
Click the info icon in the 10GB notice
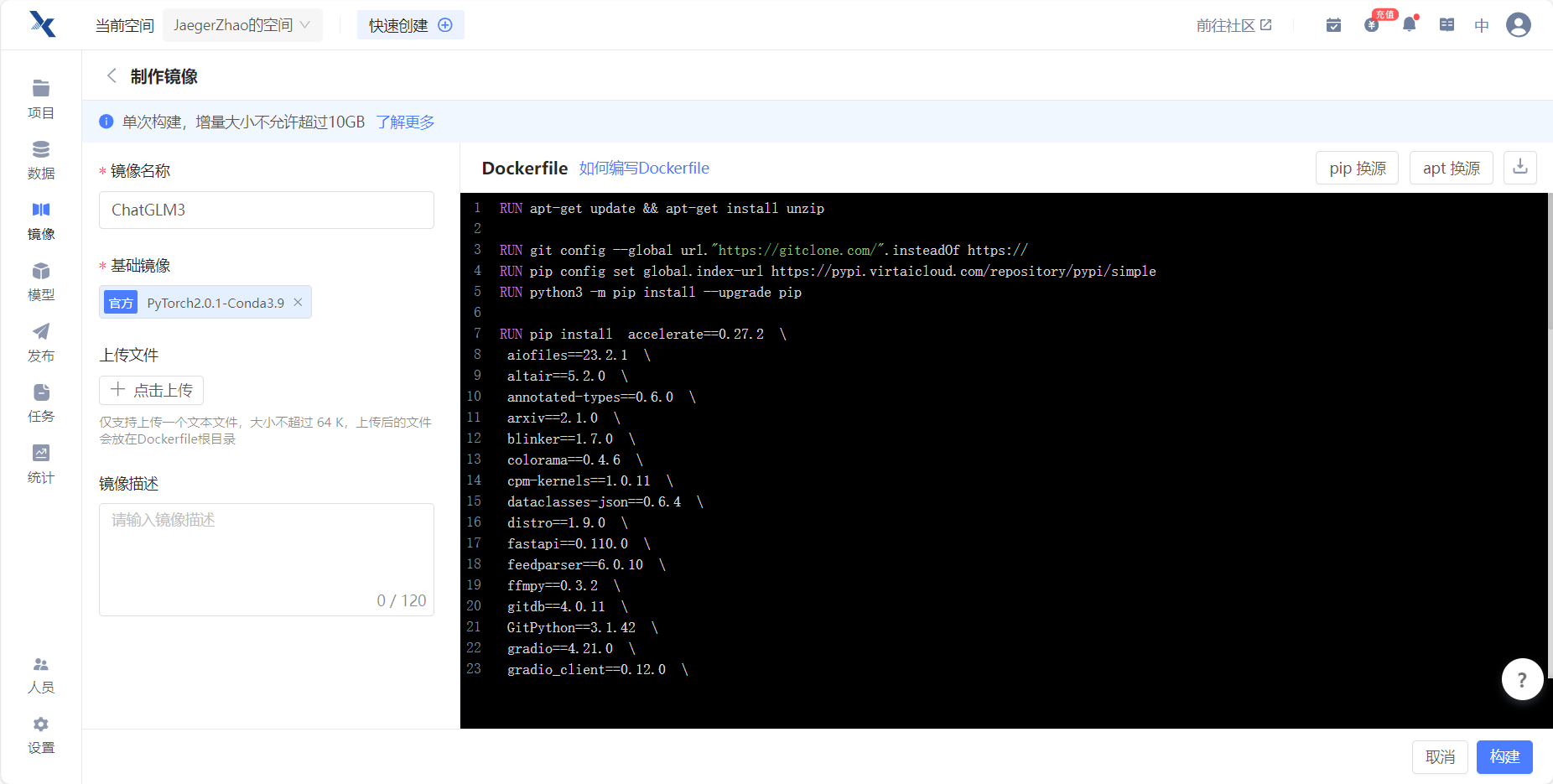[106, 122]
